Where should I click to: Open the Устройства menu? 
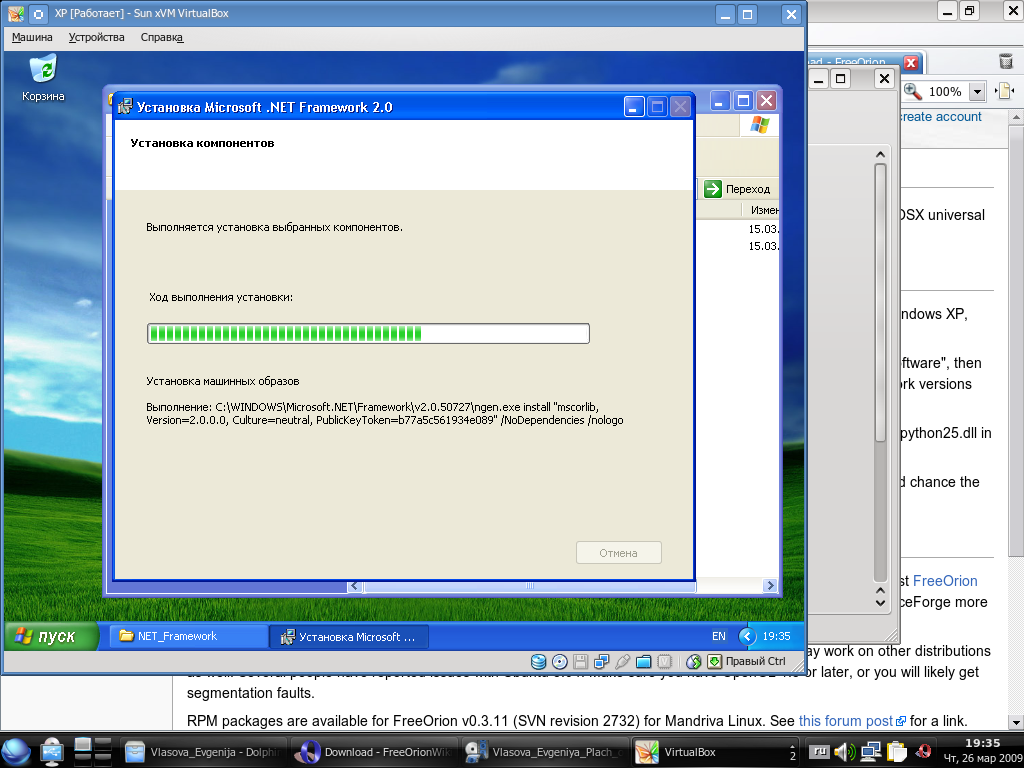[97, 37]
